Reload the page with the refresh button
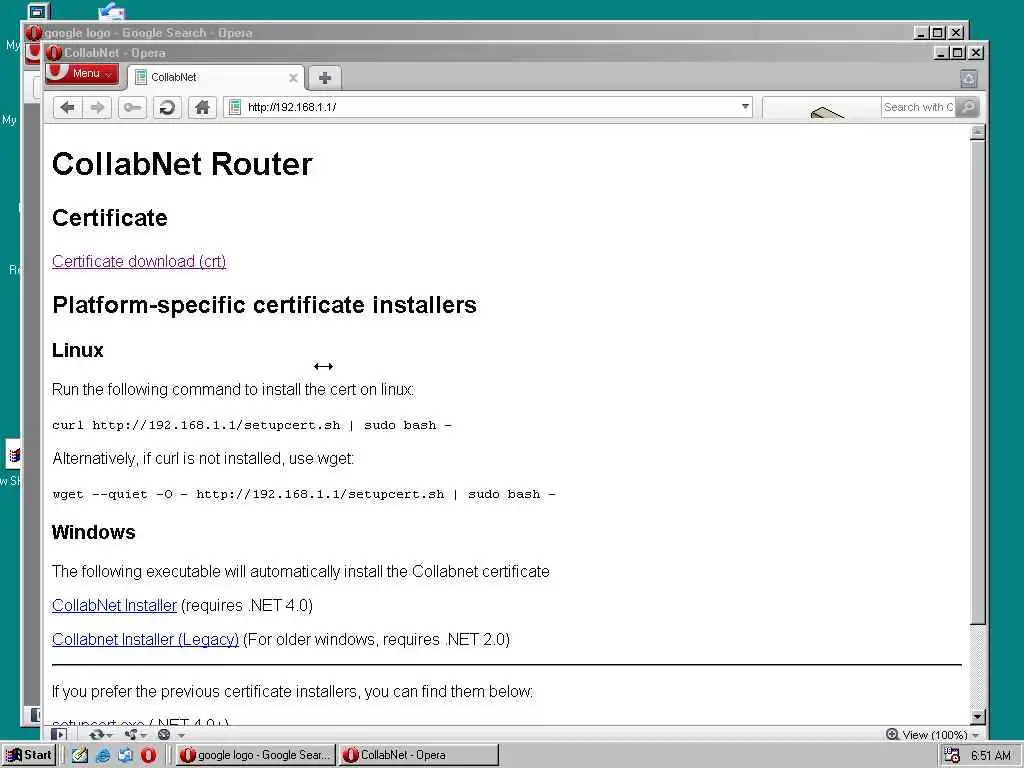Viewport: 1024px width, 768px height. tap(167, 107)
